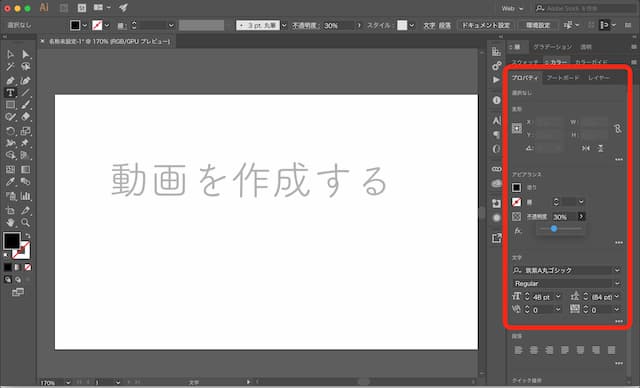Select the Hand tool
The height and width of the screenshot is (388, 640).
pyautogui.click(x=10, y=223)
